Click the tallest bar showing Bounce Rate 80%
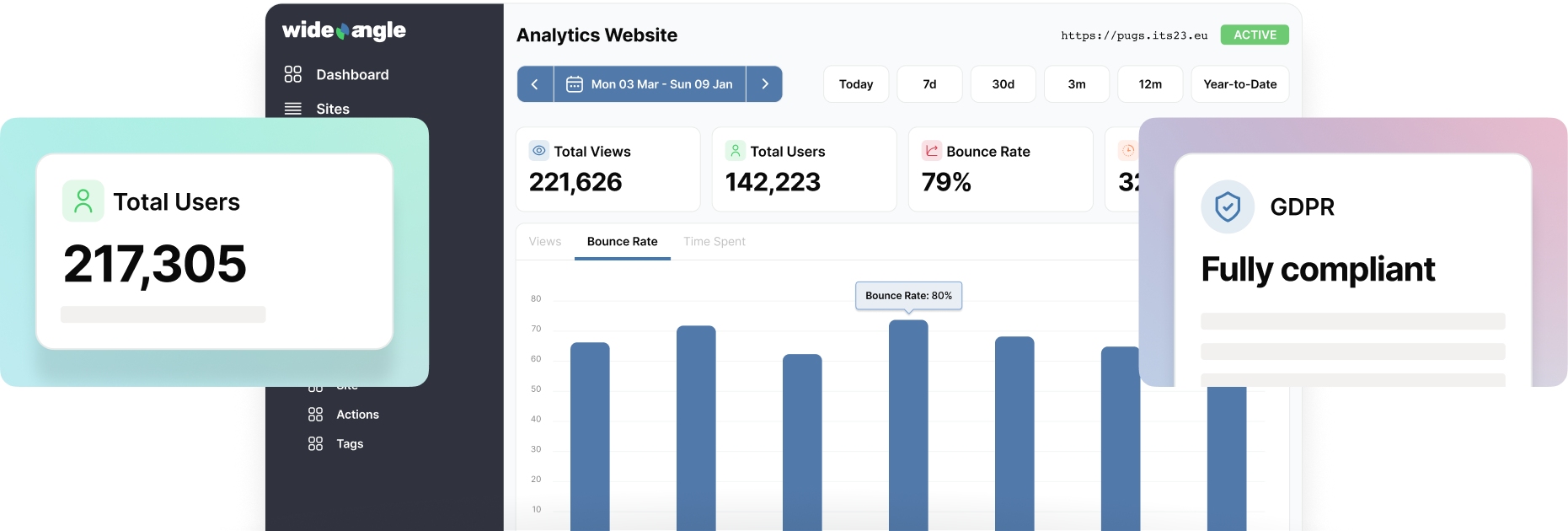 (908, 421)
